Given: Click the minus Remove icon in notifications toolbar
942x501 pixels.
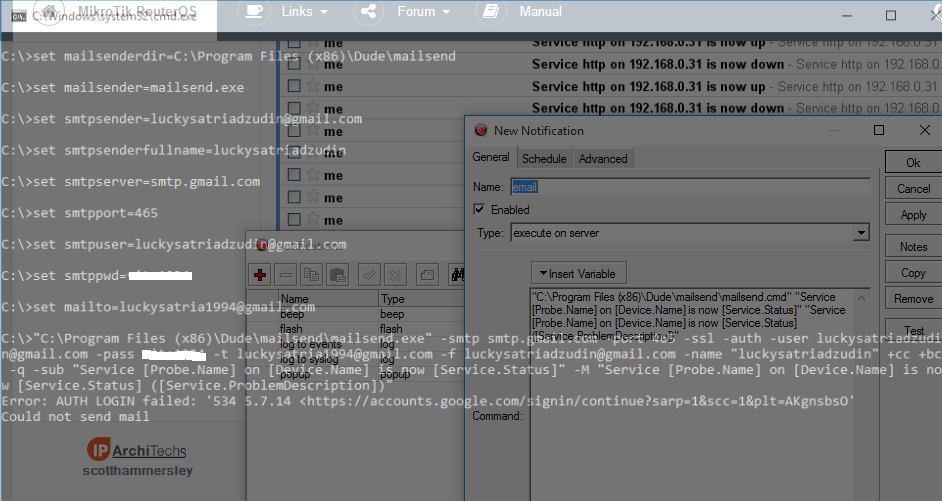Looking at the screenshot, I should 286,275.
